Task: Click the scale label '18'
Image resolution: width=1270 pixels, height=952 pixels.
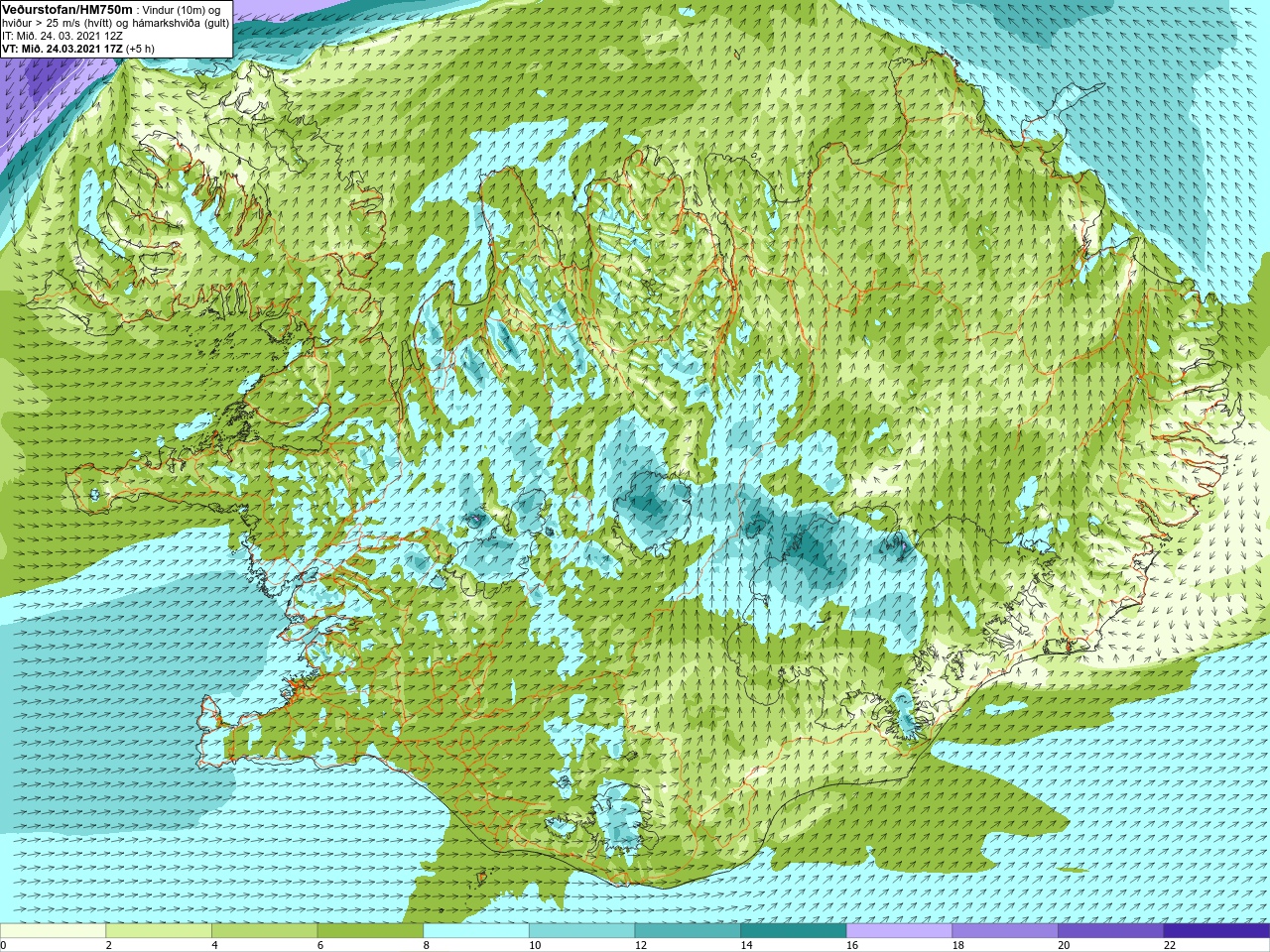Action: (x=958, y=946)
